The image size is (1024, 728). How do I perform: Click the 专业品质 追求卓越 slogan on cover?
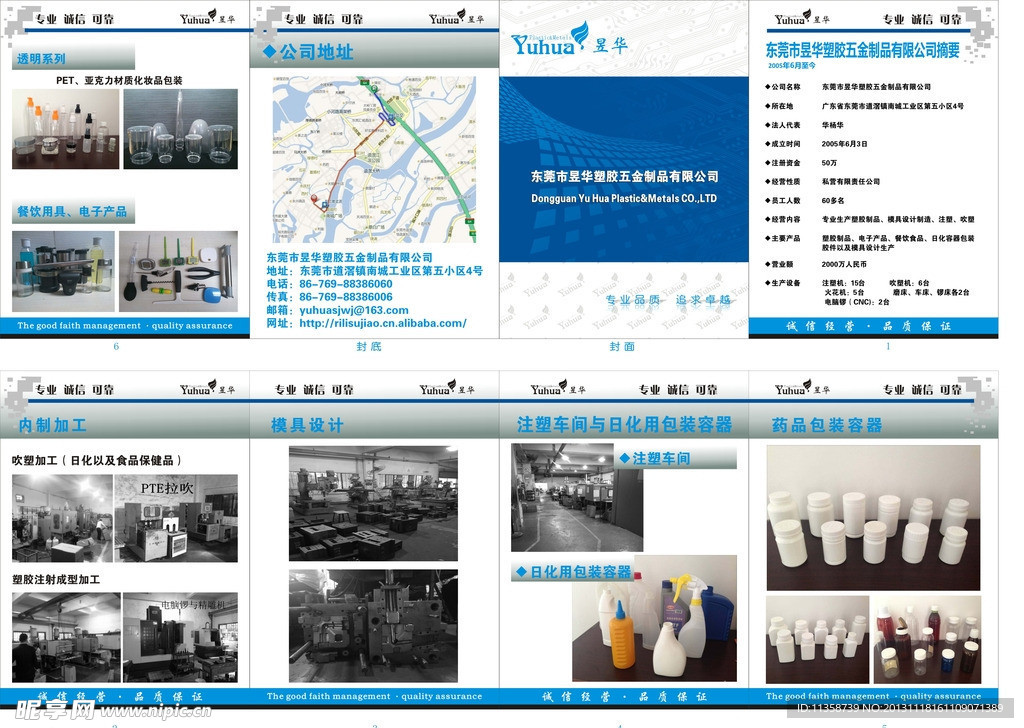(668, 300)
